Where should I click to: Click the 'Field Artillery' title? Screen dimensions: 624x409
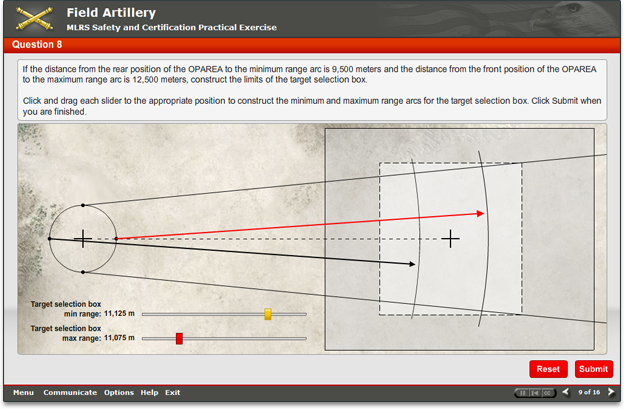111,13
